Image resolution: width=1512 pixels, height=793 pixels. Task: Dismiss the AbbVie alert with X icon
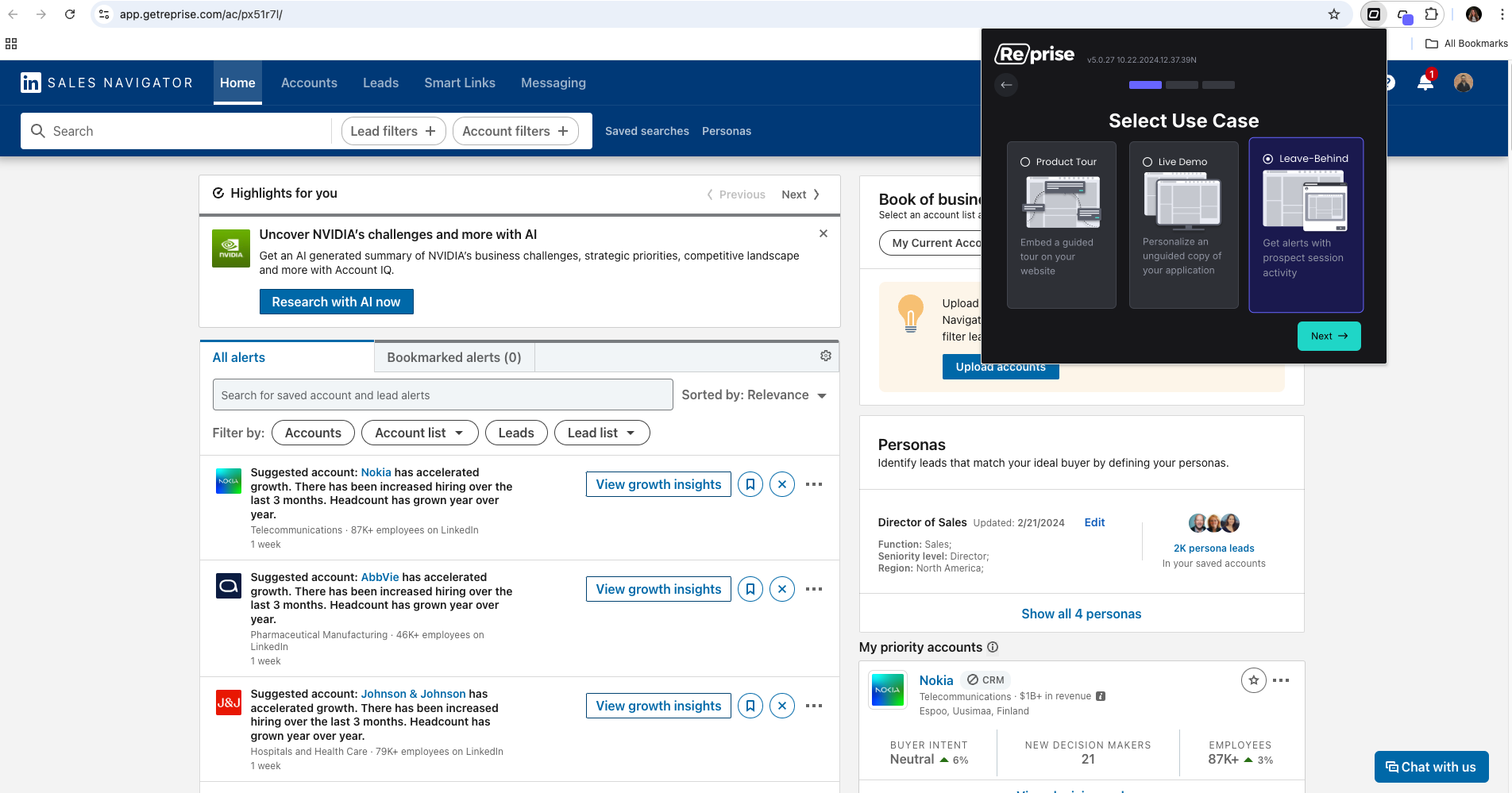point(781,589)
